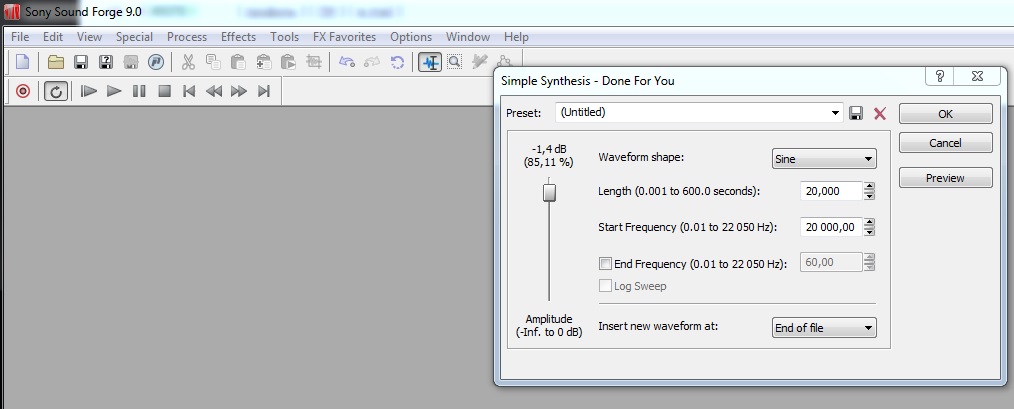This screenshot has height=409, width=1014.
Task: Click the Repeat circular arrow icon
Action: click(398, 62)
